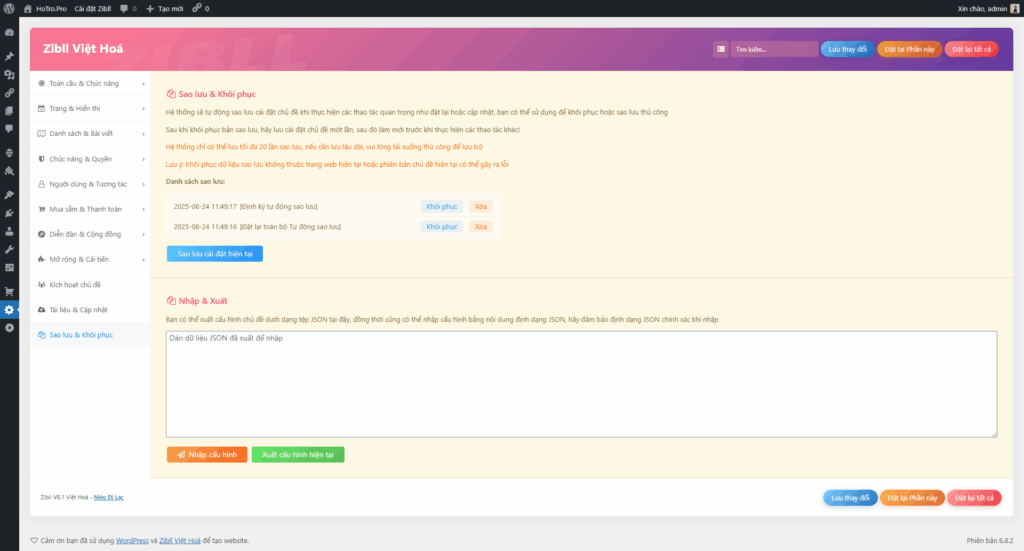The height and width of the screenshot is (551, 1024).
Task: Click bottom Đặt lại Phần này button
Action: (x=912, y=498)
